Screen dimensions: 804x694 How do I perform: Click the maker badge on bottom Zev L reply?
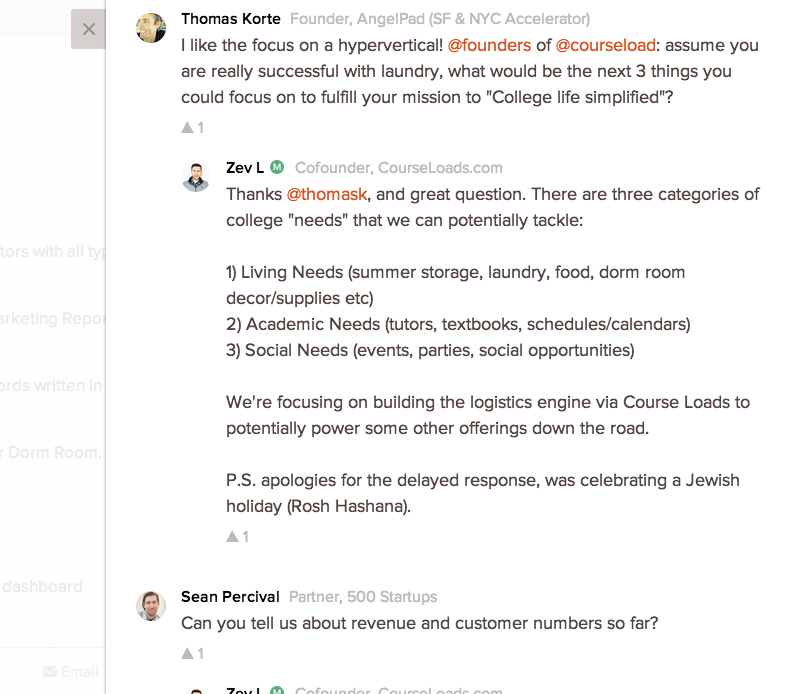point(277,690)
